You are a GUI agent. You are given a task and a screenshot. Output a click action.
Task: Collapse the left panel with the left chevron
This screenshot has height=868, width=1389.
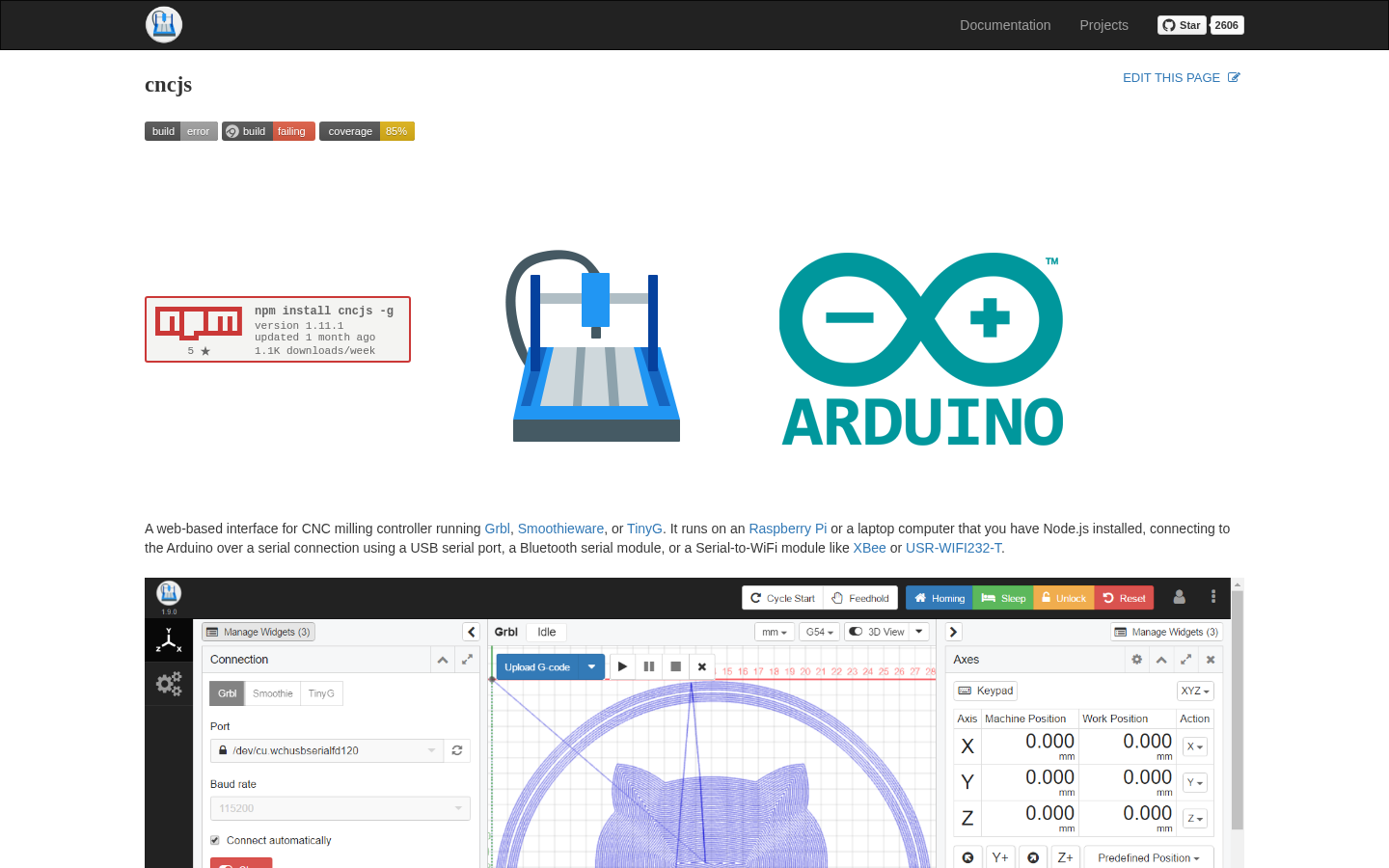[x=472, y=632]
